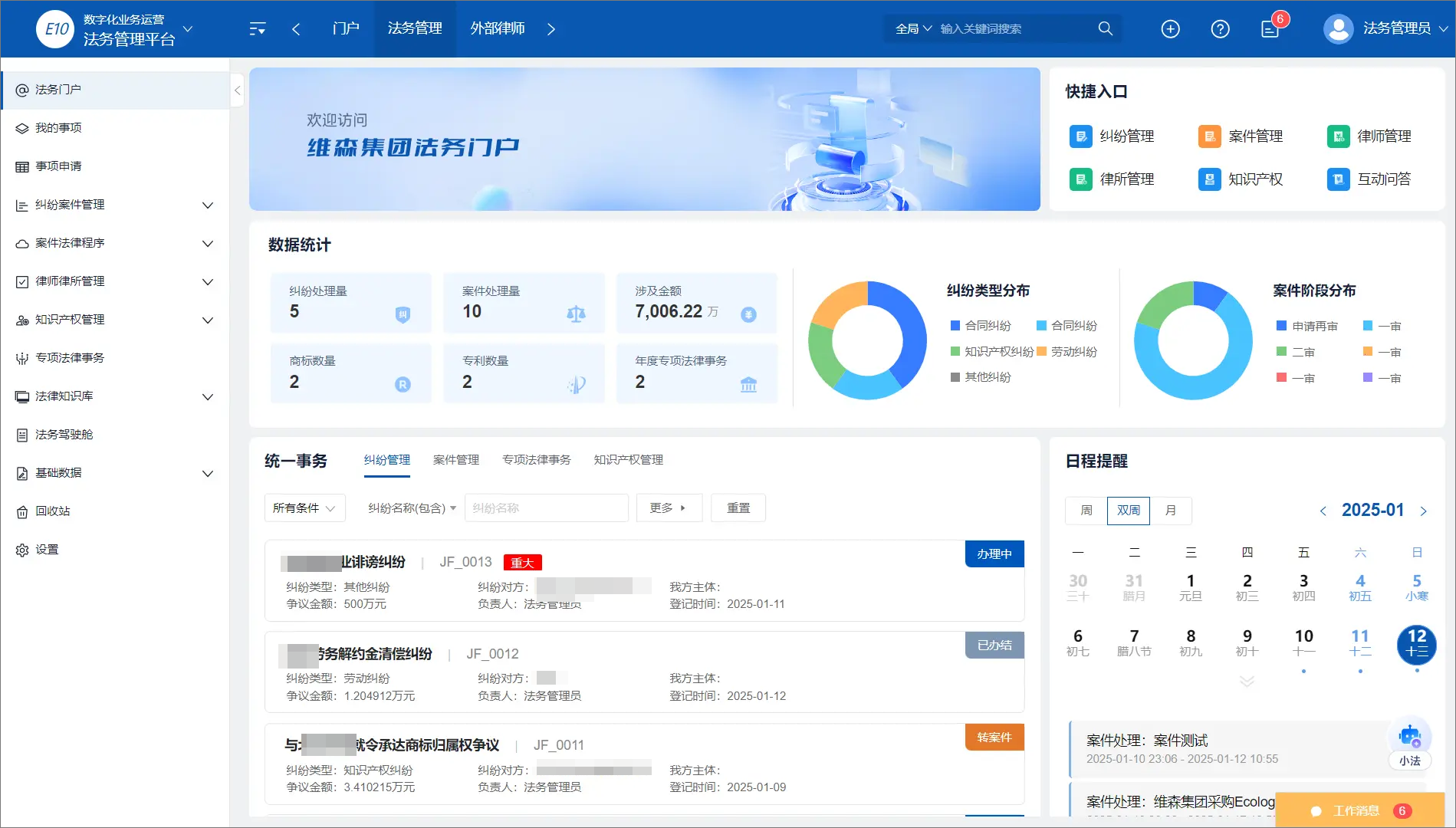Open 知识产权 quick entry icon
Viewport: 1456px width, 828px height.
tap(1209, 179)
